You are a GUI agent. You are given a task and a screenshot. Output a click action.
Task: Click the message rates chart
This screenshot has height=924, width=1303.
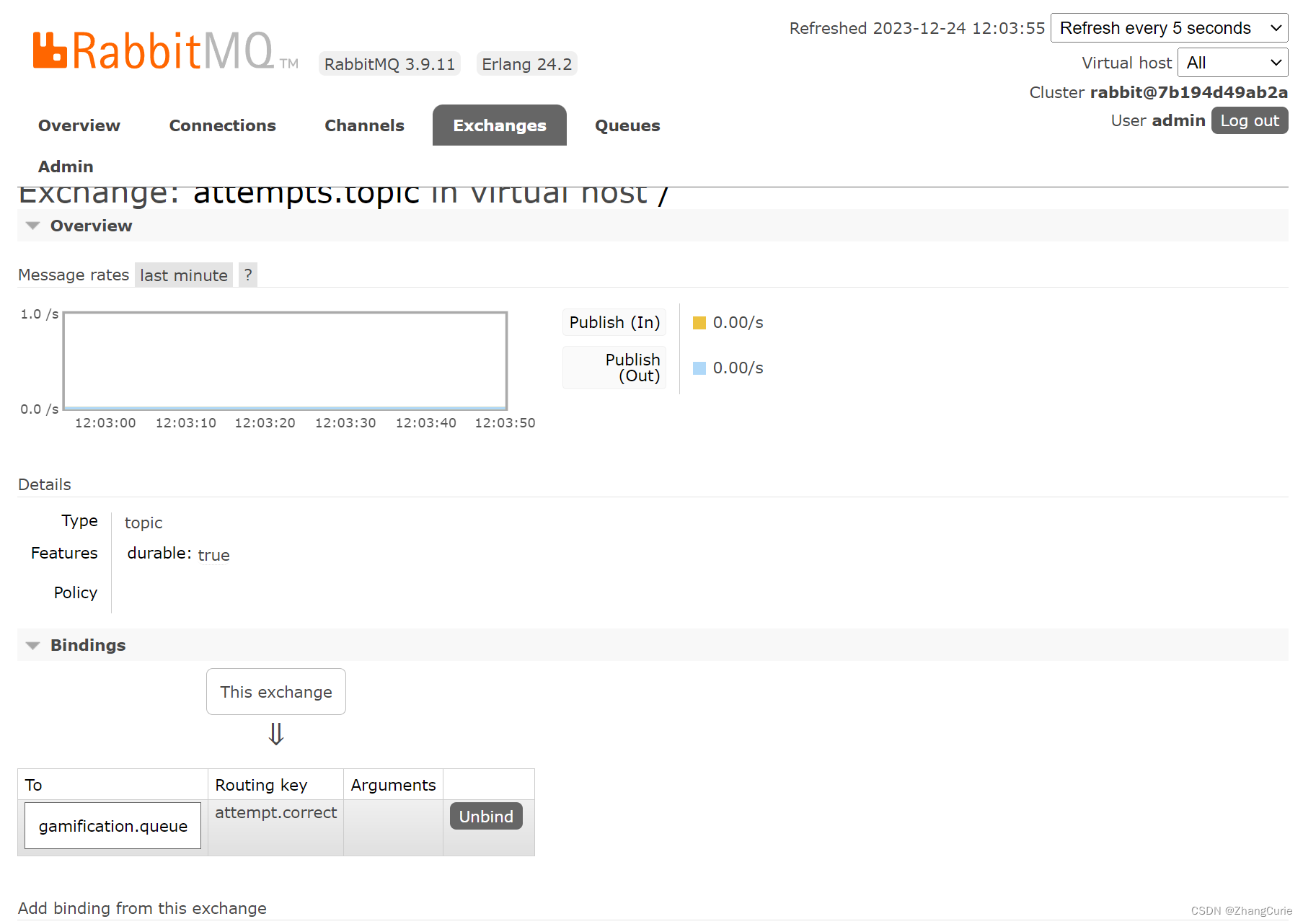tap(286, 361)
